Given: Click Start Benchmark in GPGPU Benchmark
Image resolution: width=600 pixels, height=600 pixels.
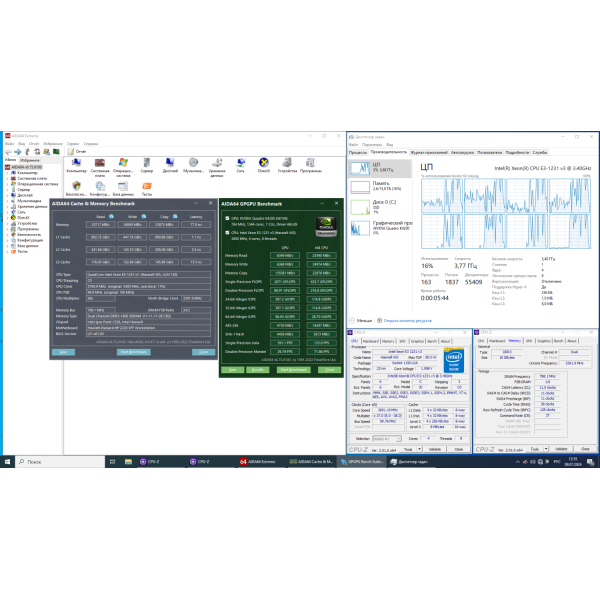Looking at the screenshot, I should 293,370.
